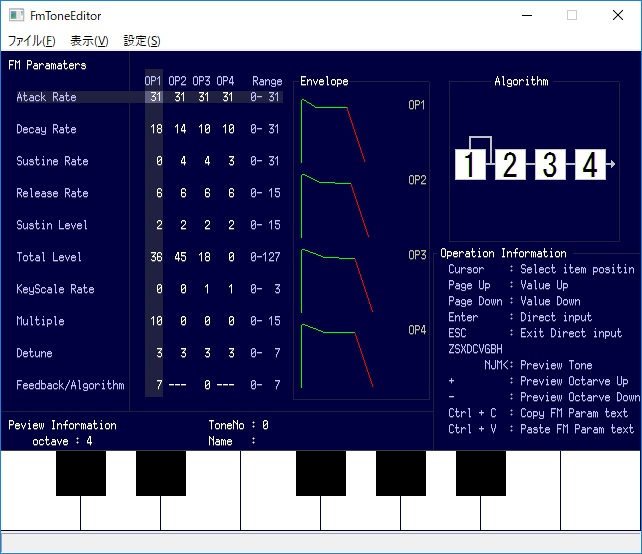Viewport: 642px width, 554px height.
Task: Play the first black piano key
Action: [x=81, y=473]
